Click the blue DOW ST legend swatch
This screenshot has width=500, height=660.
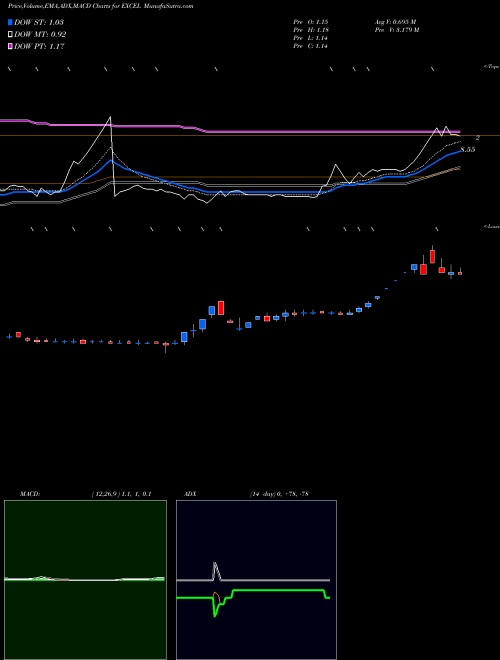pyautogui.click(x=11, y=22)
